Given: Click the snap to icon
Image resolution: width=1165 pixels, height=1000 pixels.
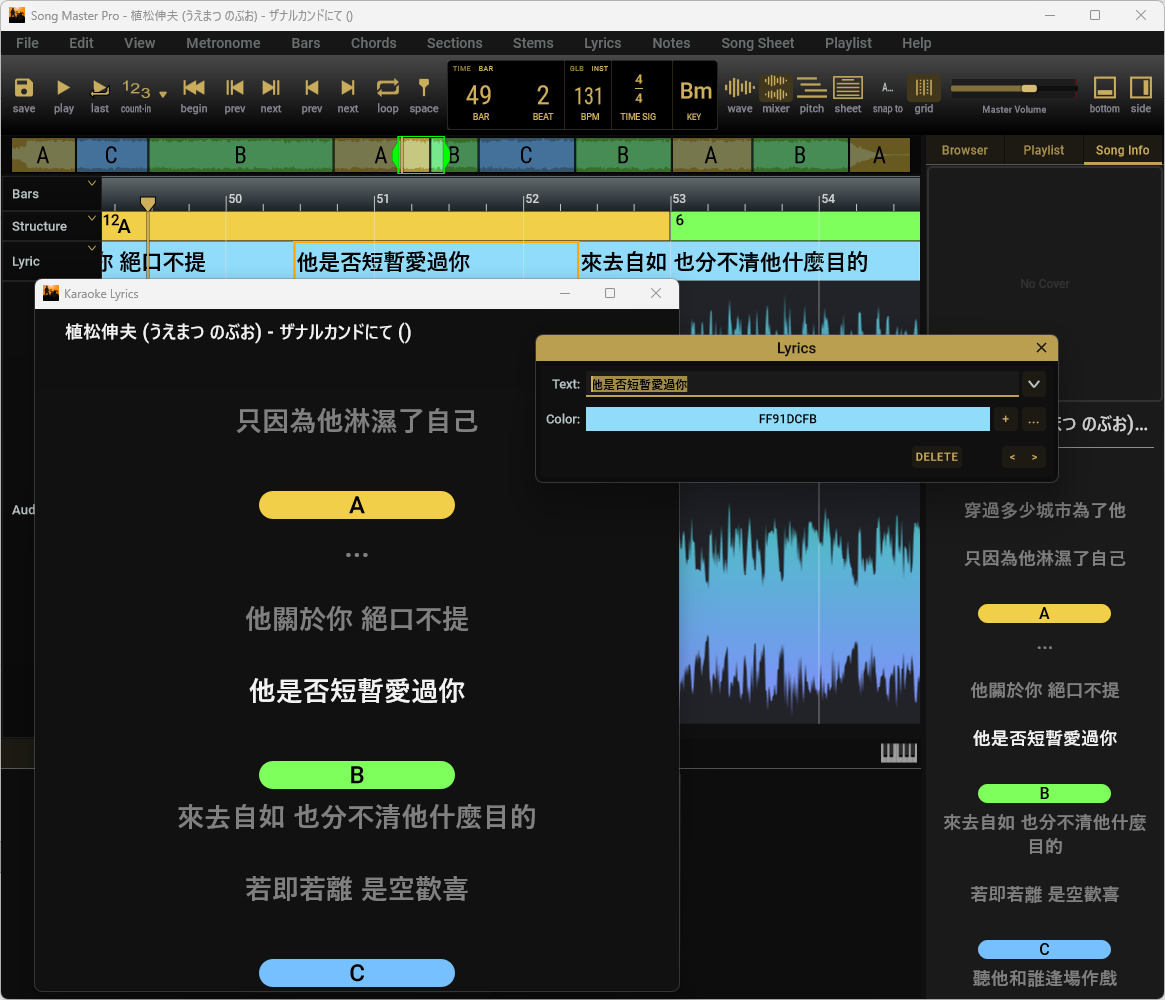Looking at the screenshot, I should 888,88.
